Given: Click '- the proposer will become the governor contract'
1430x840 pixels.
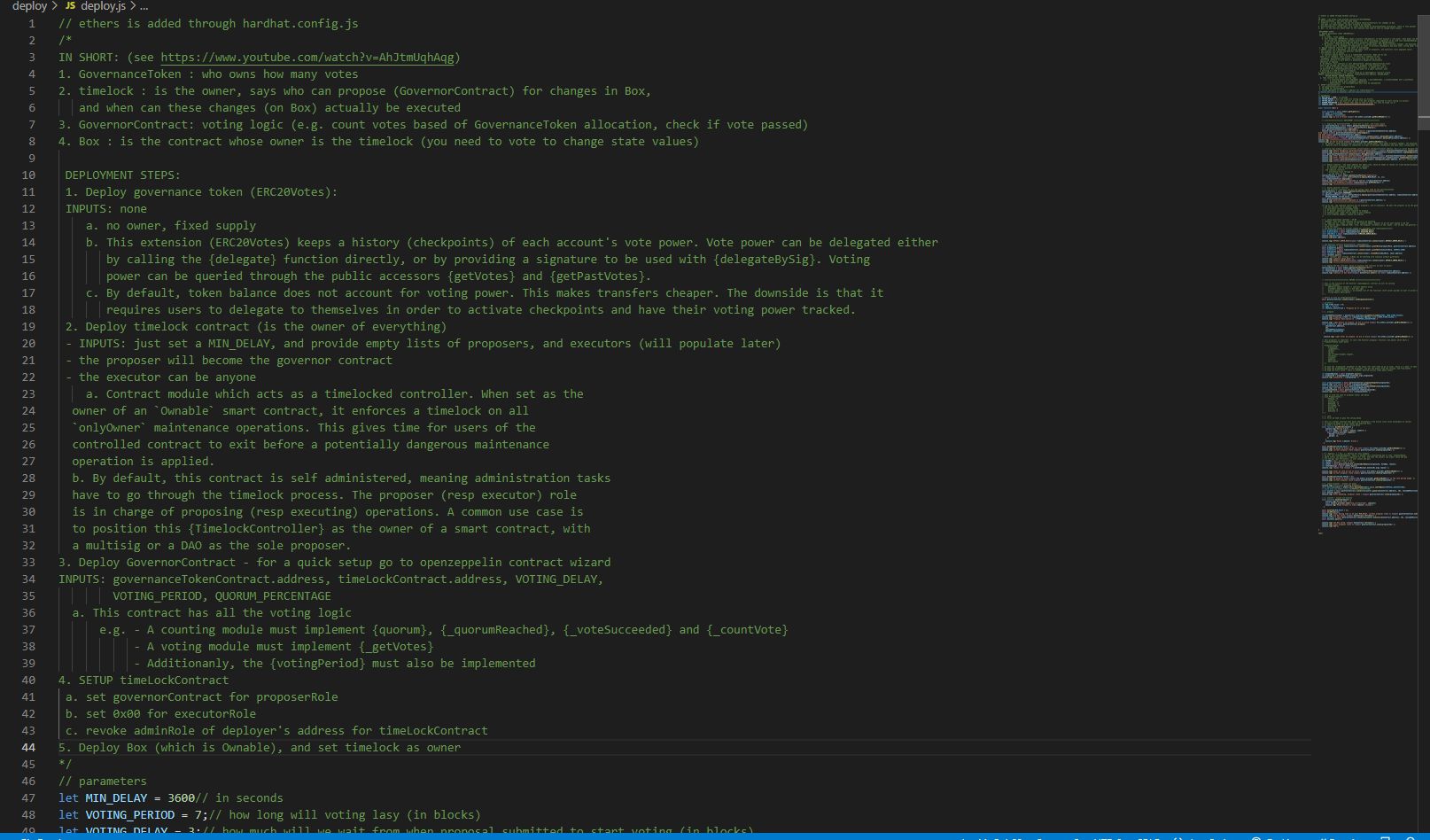Looking at the screenshot, I should [x=229, y=360].
